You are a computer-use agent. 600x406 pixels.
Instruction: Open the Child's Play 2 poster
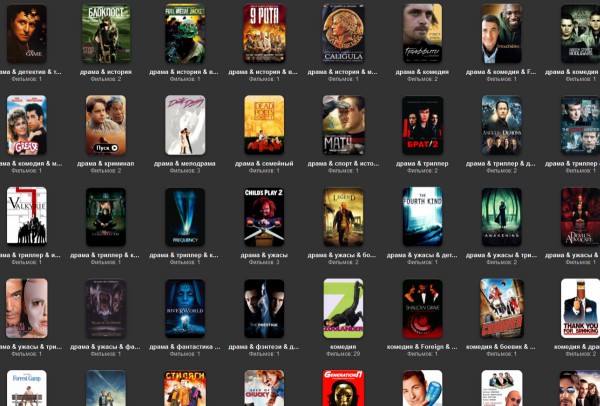[264, 217]
